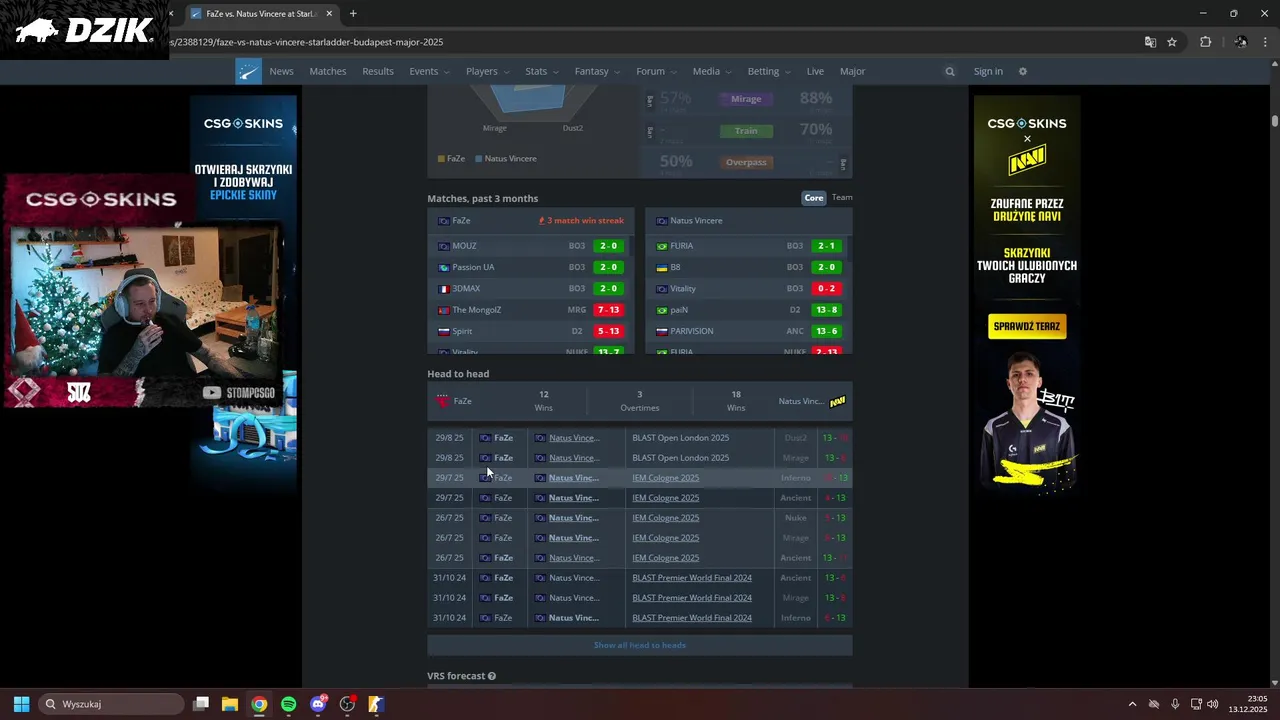Open the Chrome three-dot menu
The width and height of the screenshot is (1280, 720).
tap(1266, 42)
